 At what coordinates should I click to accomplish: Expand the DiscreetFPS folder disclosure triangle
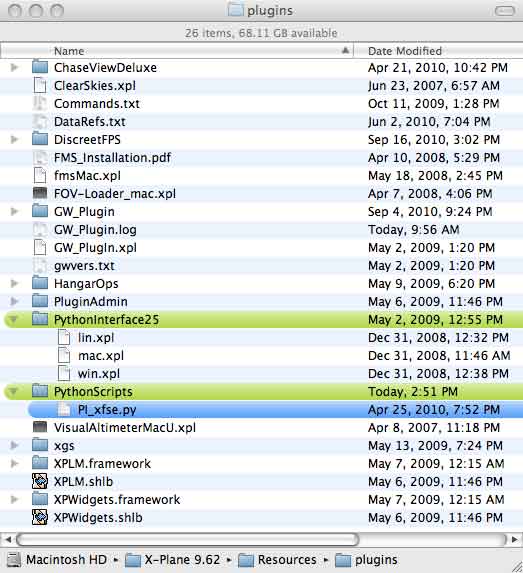pos(14,139)
